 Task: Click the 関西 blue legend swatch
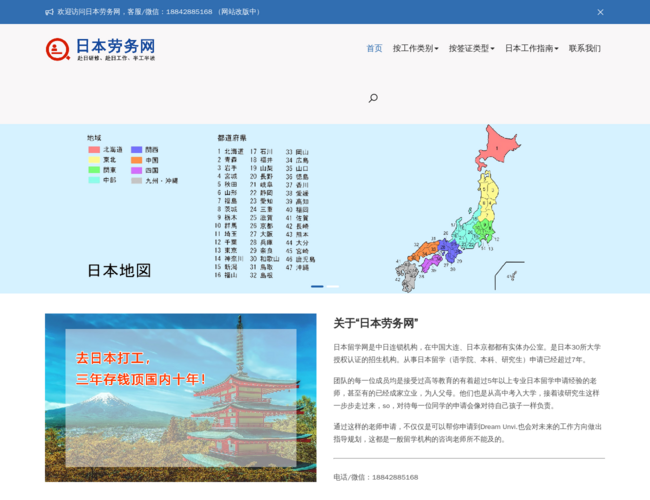pyautogui.click(x=137, y=150)
